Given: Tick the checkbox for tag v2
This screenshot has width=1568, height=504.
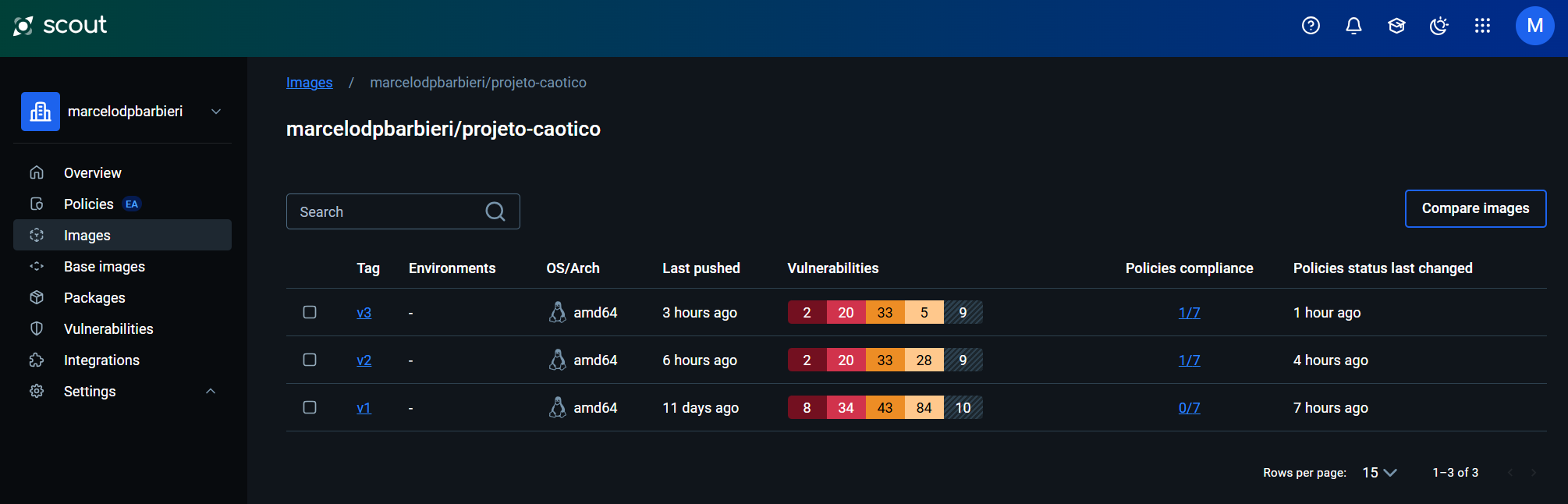Looking at the screenshot, I should tap(310, 360).
